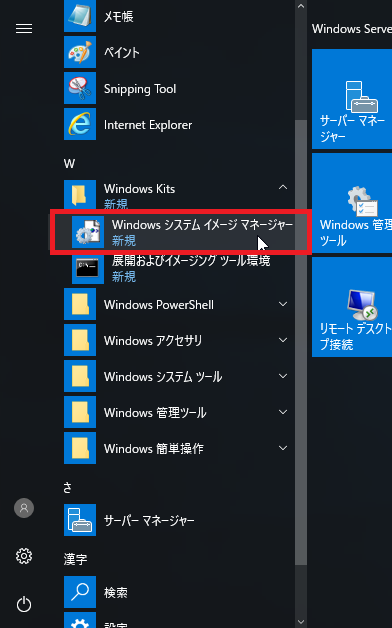This screenshot has height=628, width=392.
Task: Click the サーバー マネージャー tile
Action: pos(352,99)
